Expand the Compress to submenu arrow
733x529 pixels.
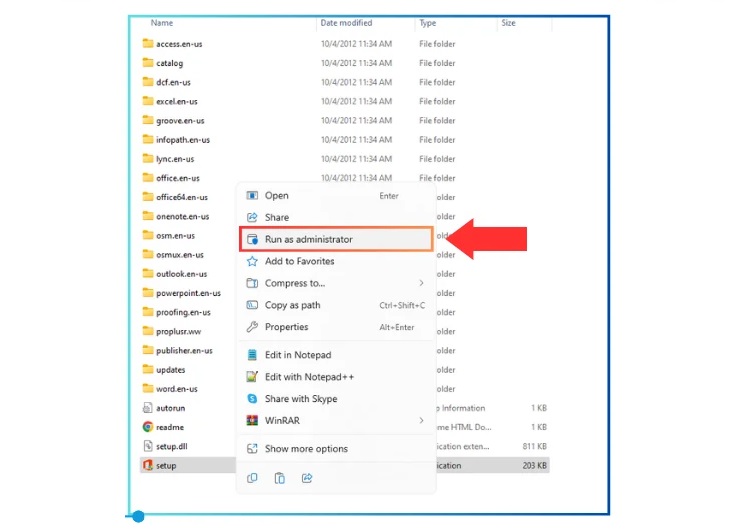click(421, 284)
